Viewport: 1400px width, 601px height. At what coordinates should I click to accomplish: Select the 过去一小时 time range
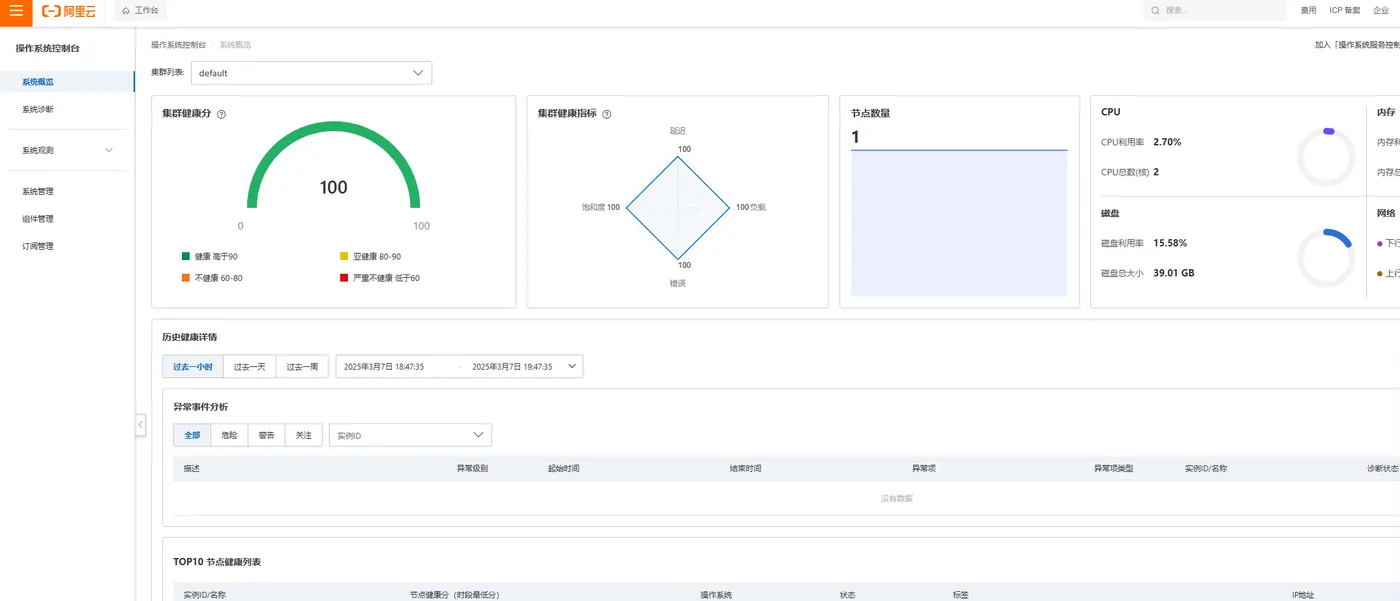(x=192, y=367)
